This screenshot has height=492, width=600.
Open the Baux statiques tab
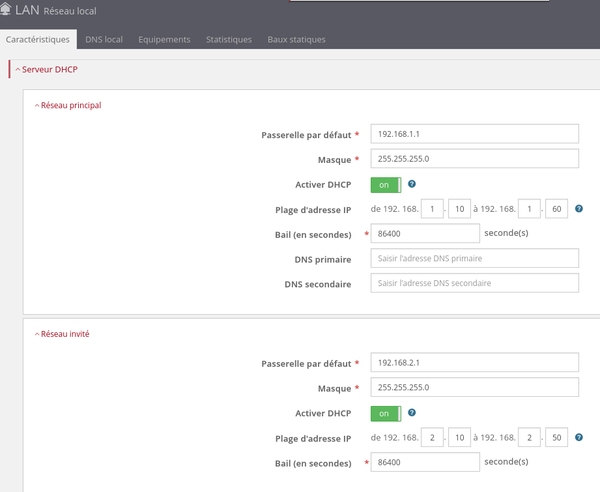pyautogui.click(x=296, y=39)
